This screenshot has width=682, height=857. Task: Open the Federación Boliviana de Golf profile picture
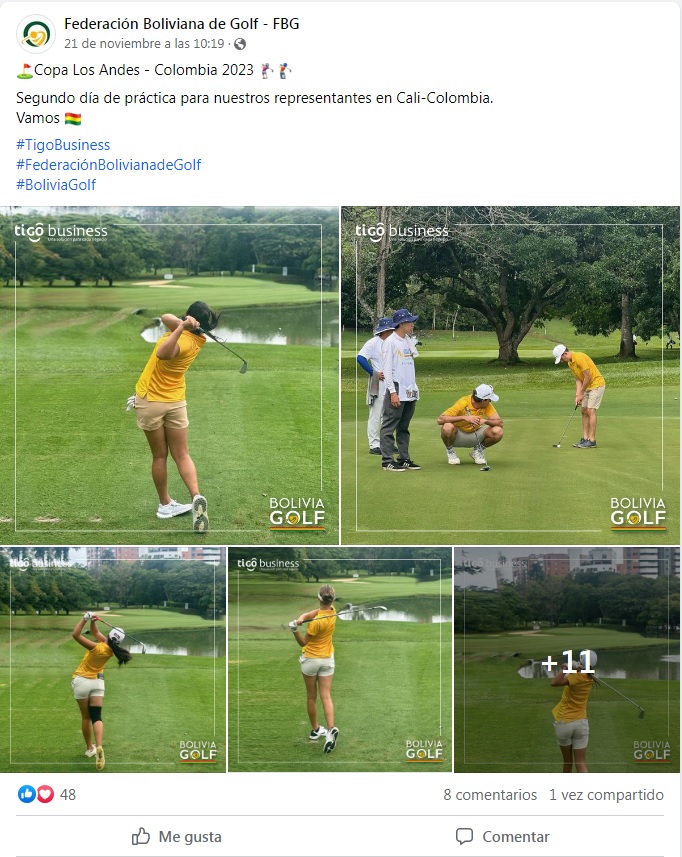36,34
